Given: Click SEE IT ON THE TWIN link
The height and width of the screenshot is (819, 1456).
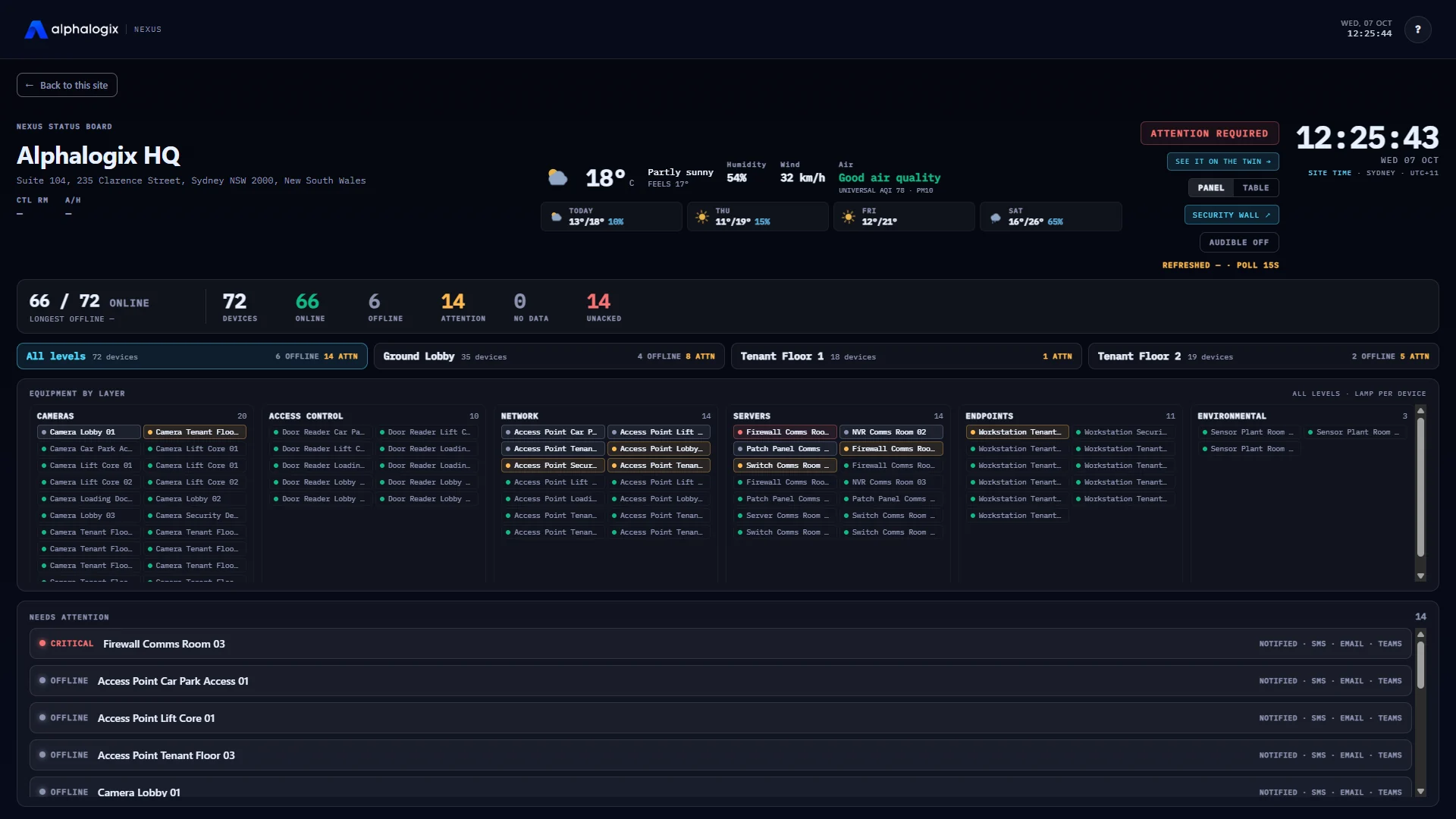Looking at the screenshot, I should pos(1223,162).
